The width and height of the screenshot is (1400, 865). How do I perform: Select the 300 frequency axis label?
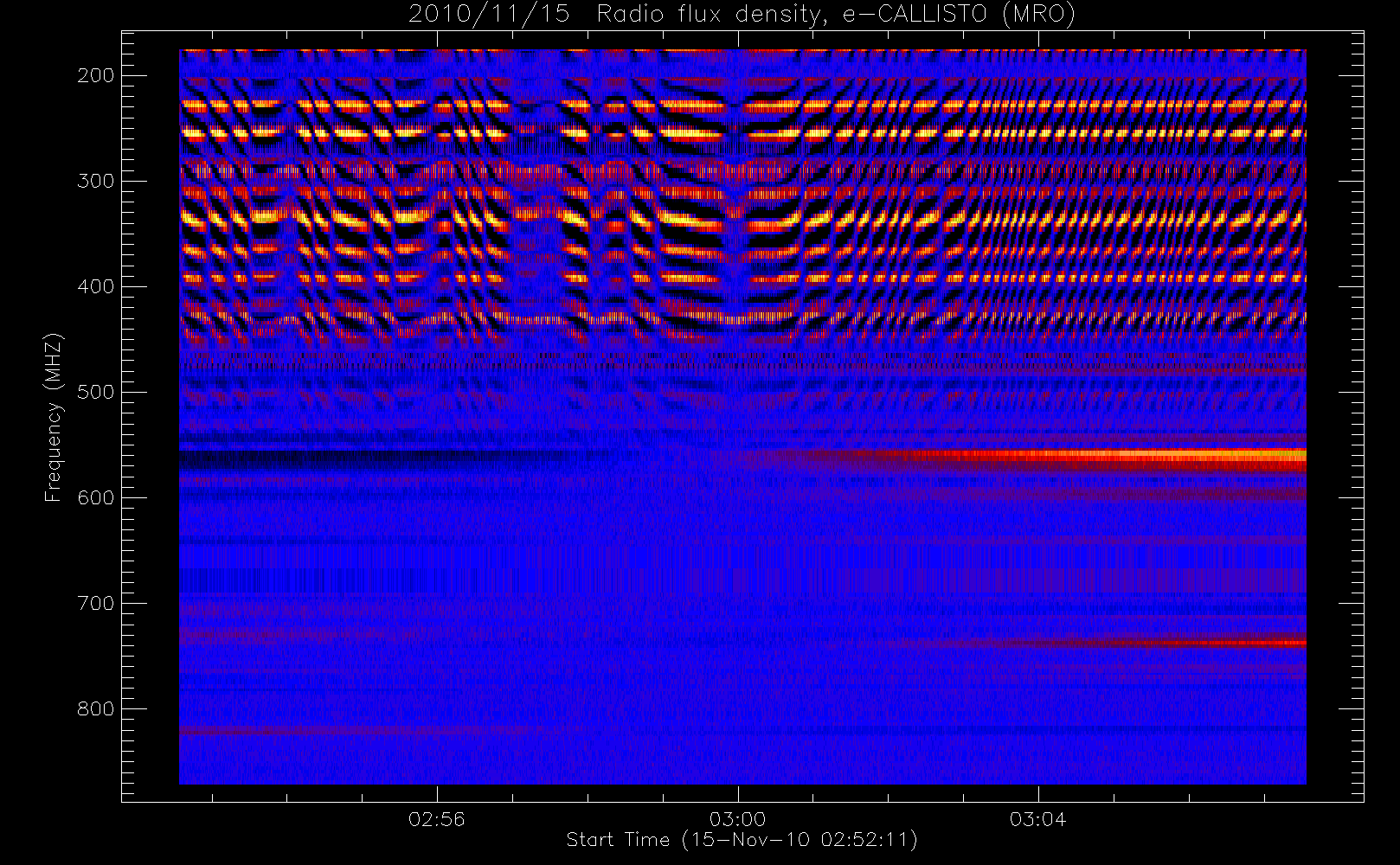click(x=96, y=181)
